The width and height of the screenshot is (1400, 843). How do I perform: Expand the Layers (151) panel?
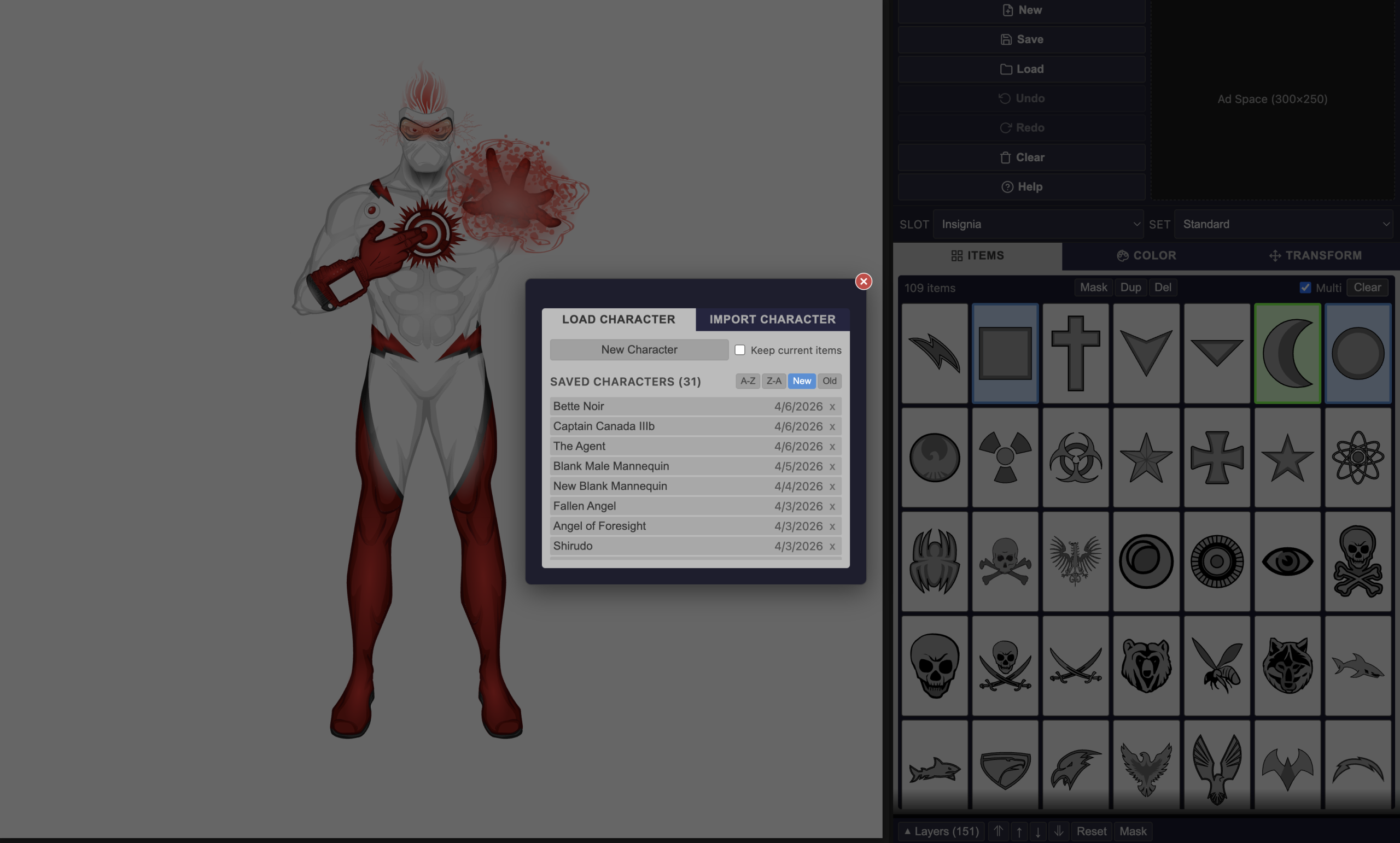pyautogui.click(x=940, y=830)
